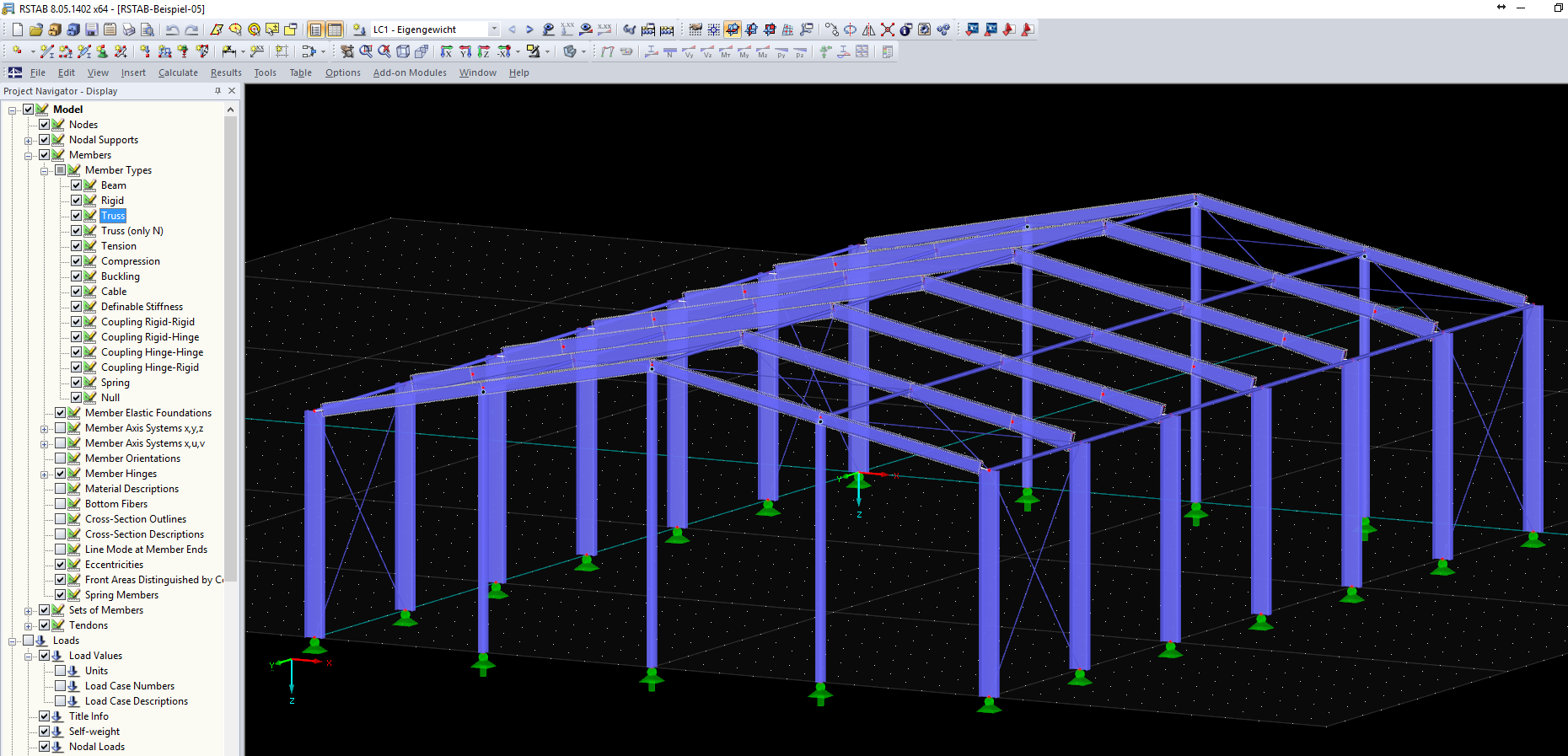The height and width of the screenshot is (756, 1568).
Task: Enable the Member Orientations checkbox
Action: pos(61,458)
